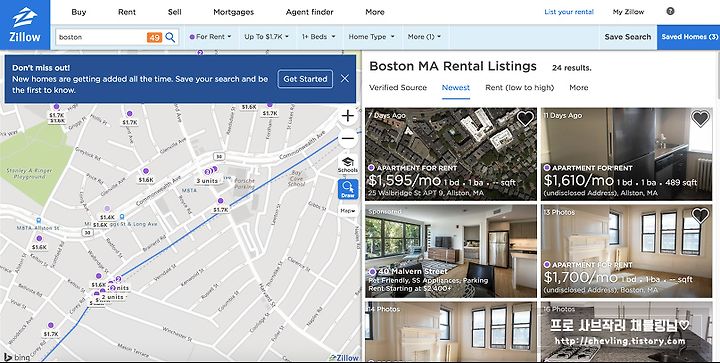Open the More menu in top navigation
The image size is (720, 363).
(375, 12)
